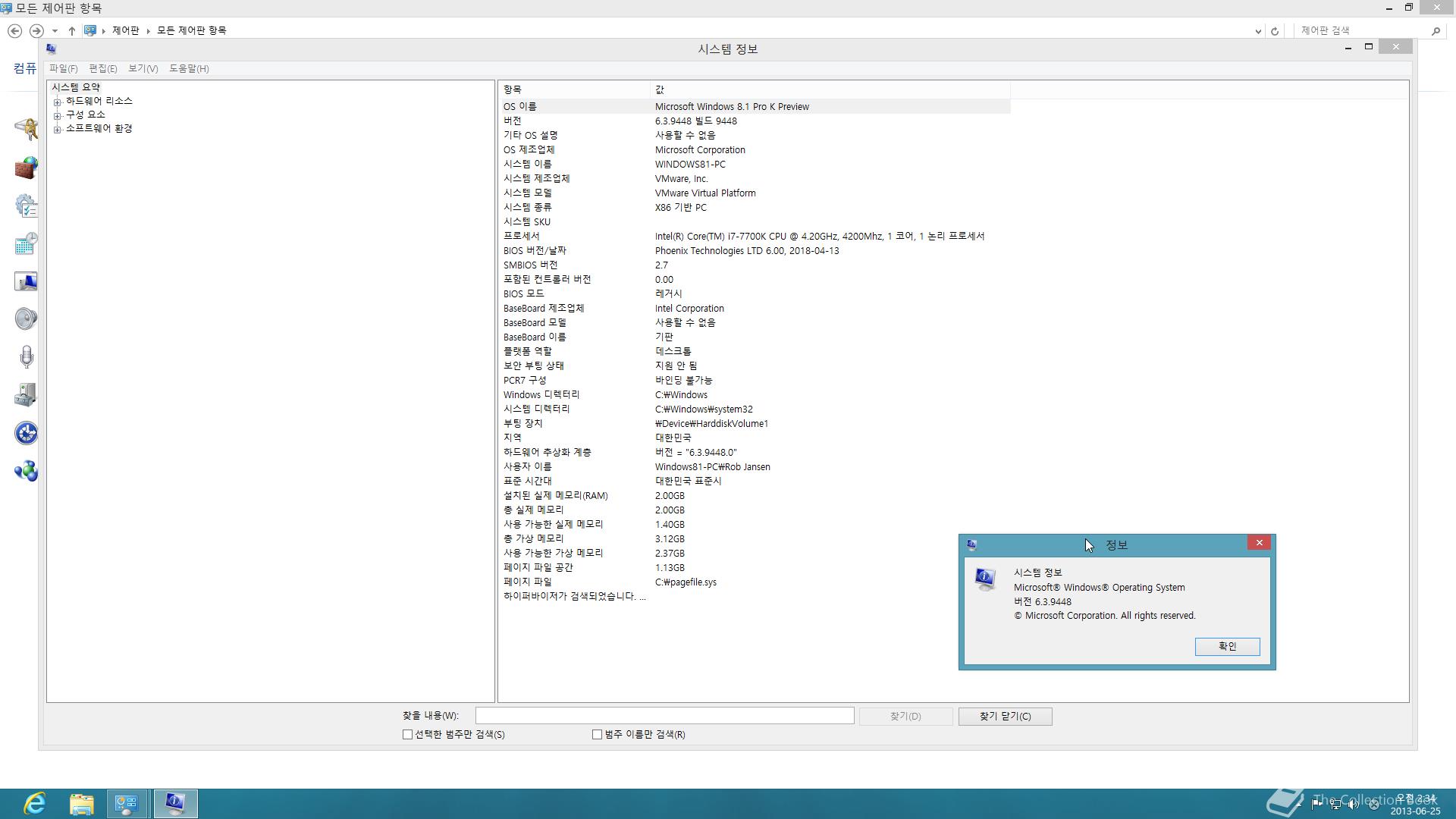Open 도움말(H) menu

[189, 68]
